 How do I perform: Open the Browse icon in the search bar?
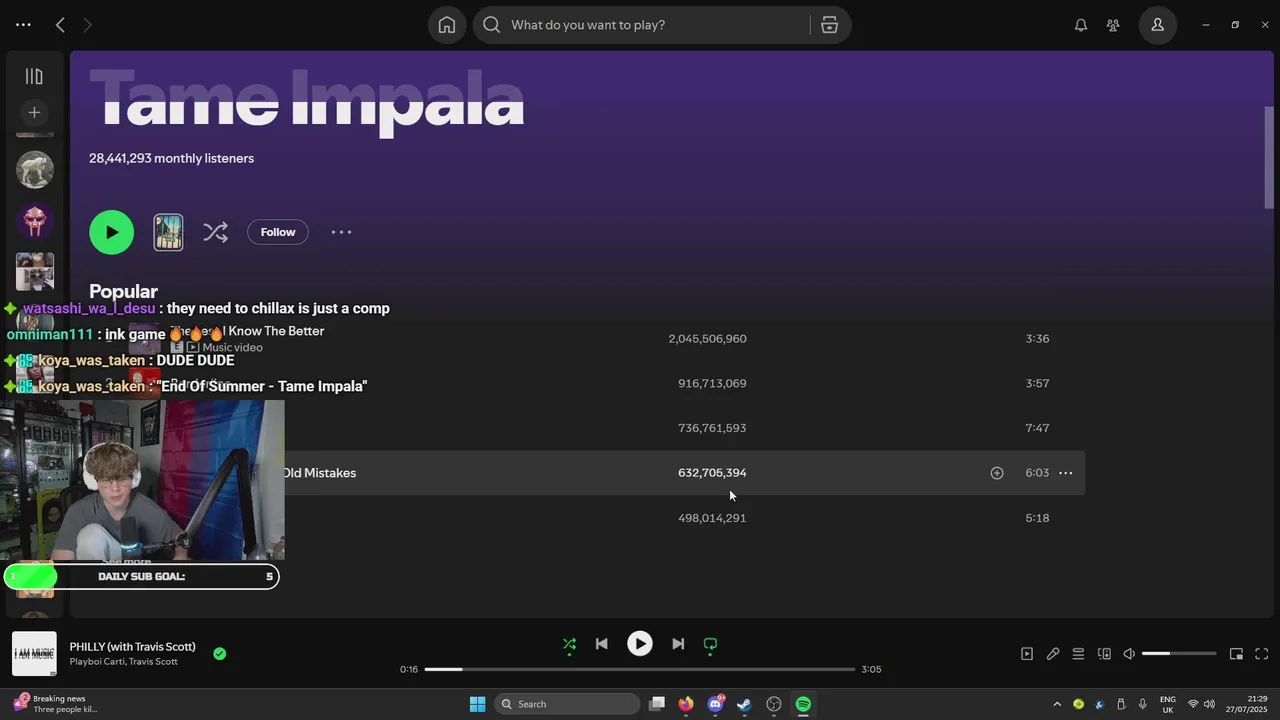click(x=829, y=25)
